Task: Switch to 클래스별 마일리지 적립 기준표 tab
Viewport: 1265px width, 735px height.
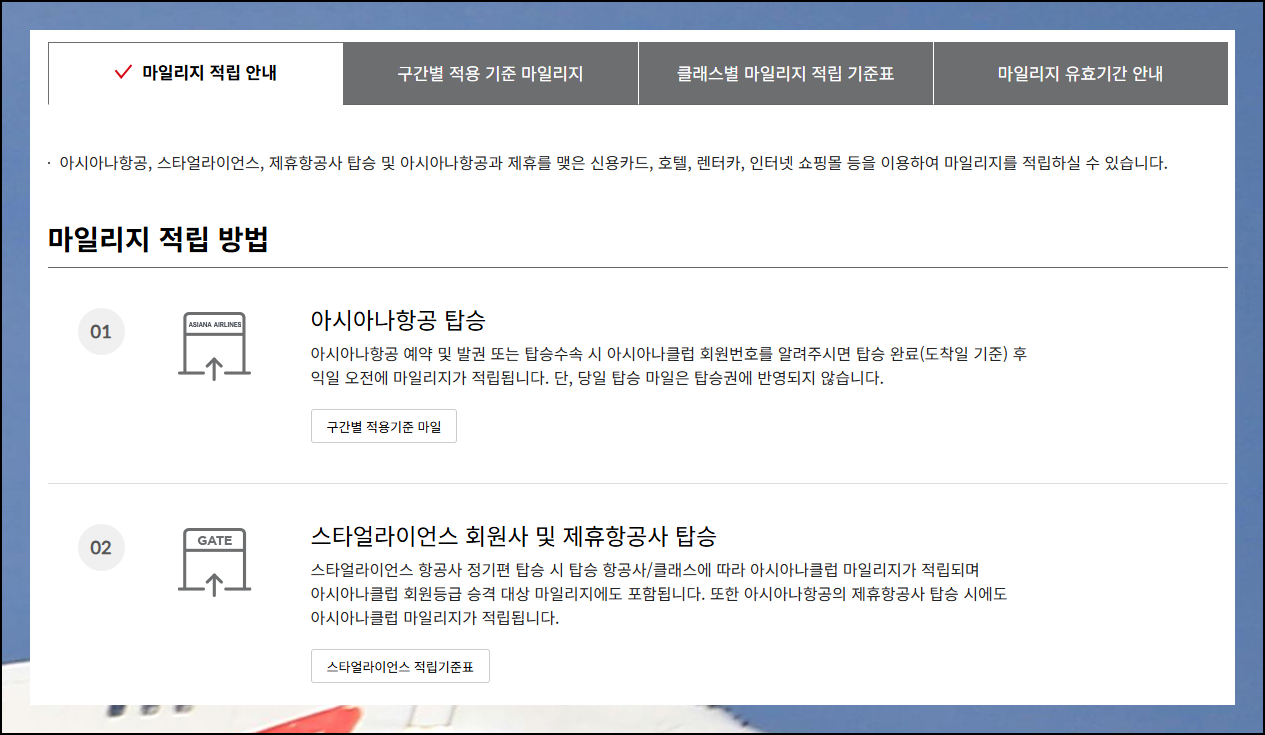Action: pos(786,73)
